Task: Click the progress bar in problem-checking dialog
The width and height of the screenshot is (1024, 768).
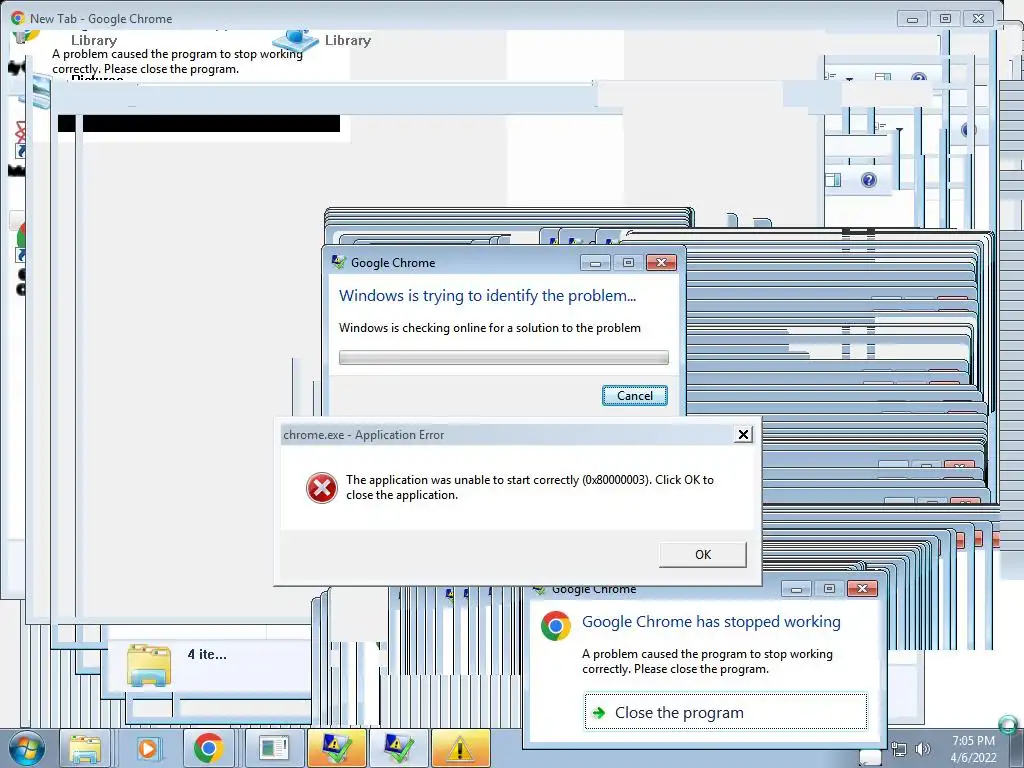Action: pyautogui.click(x=504, y=358)
